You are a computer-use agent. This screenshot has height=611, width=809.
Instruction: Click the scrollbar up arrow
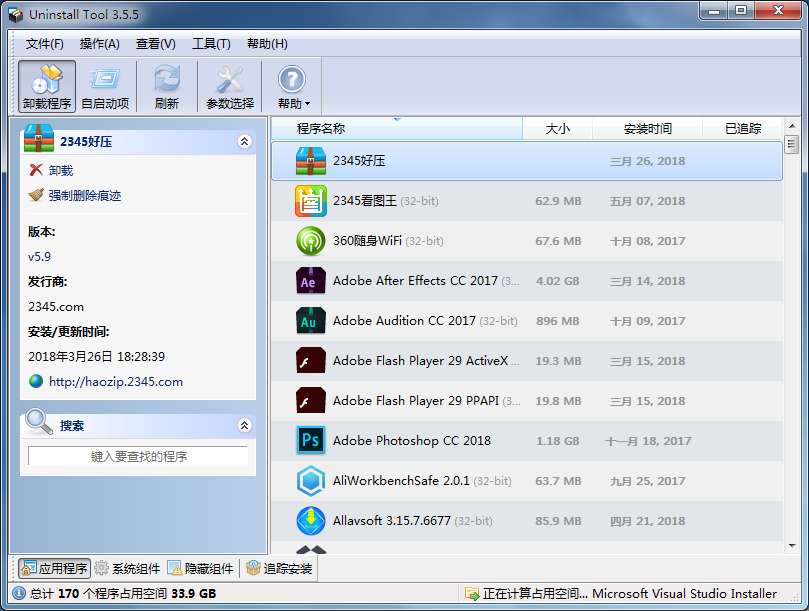click(x=792, y=126)
